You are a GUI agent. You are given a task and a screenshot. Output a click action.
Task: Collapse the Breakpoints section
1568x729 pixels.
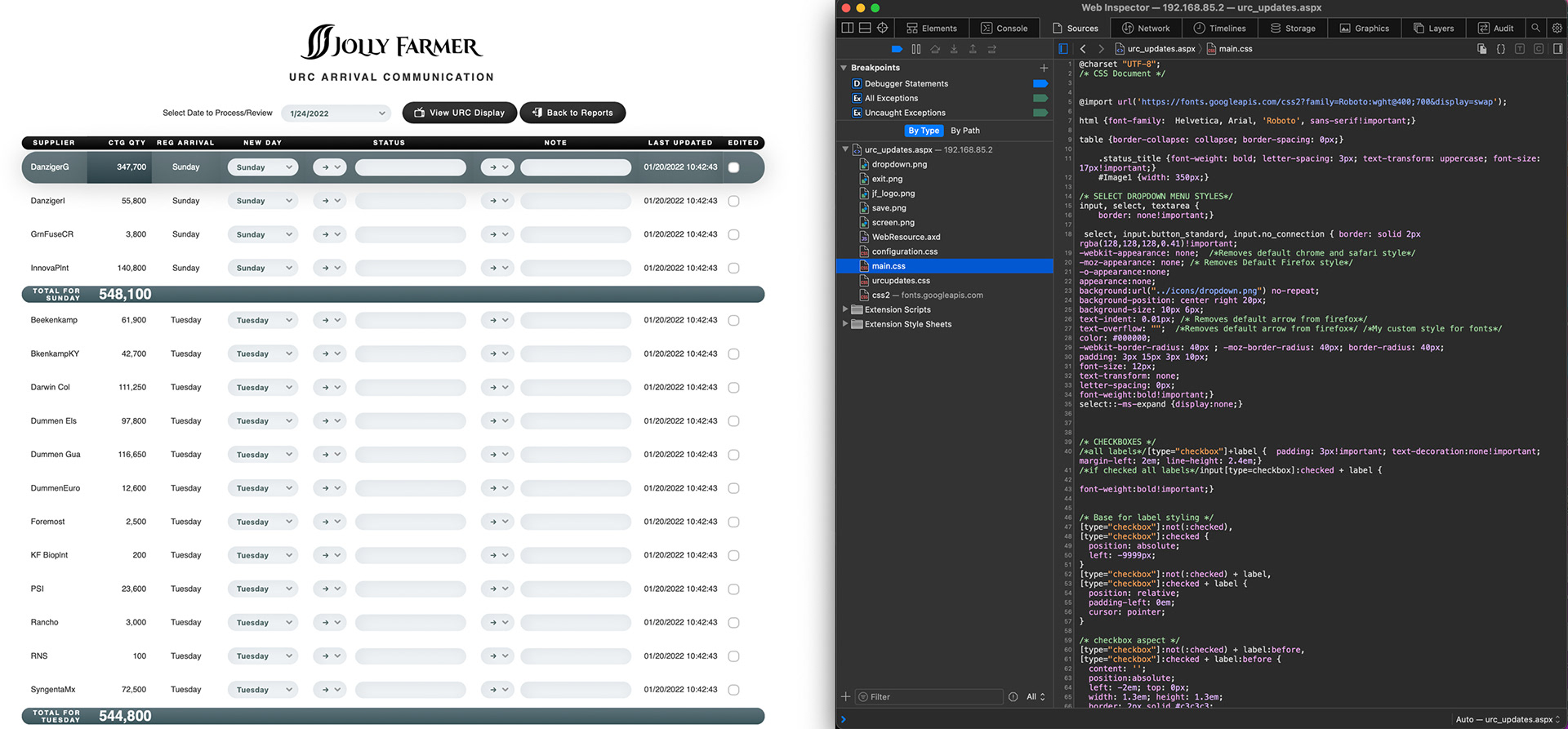click(844, 68)
